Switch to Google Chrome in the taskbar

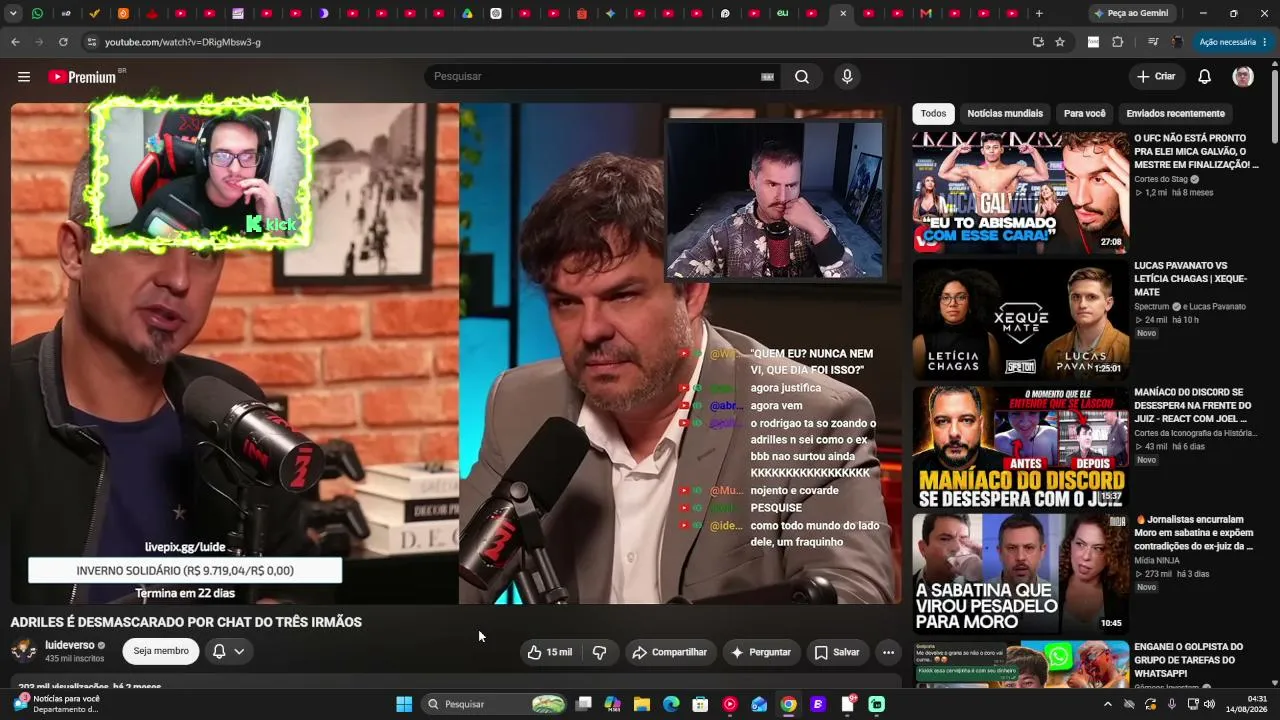(x=788, y=704)
